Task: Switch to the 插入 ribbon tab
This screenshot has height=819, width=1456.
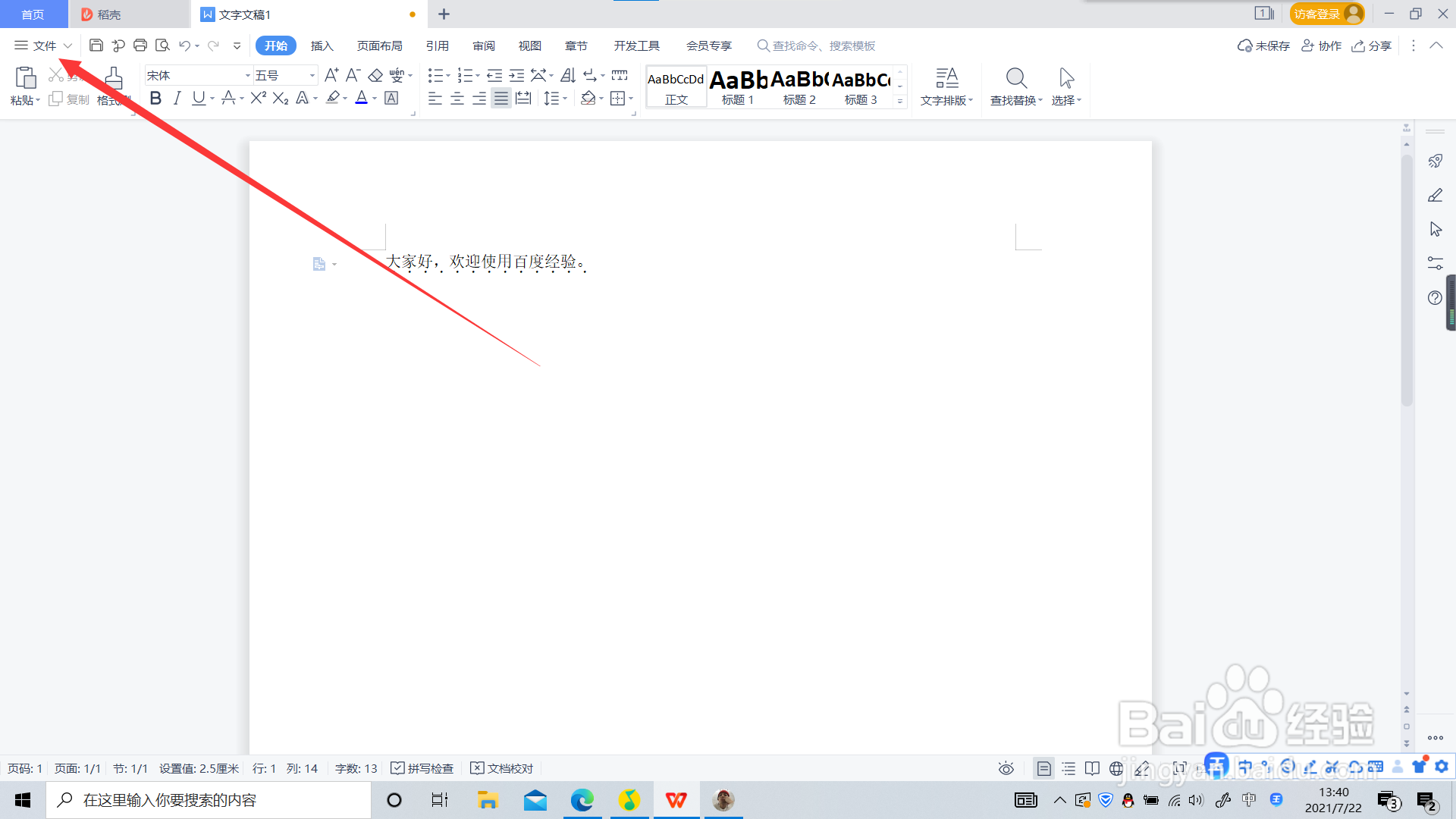Action: [x=322, y=45]
